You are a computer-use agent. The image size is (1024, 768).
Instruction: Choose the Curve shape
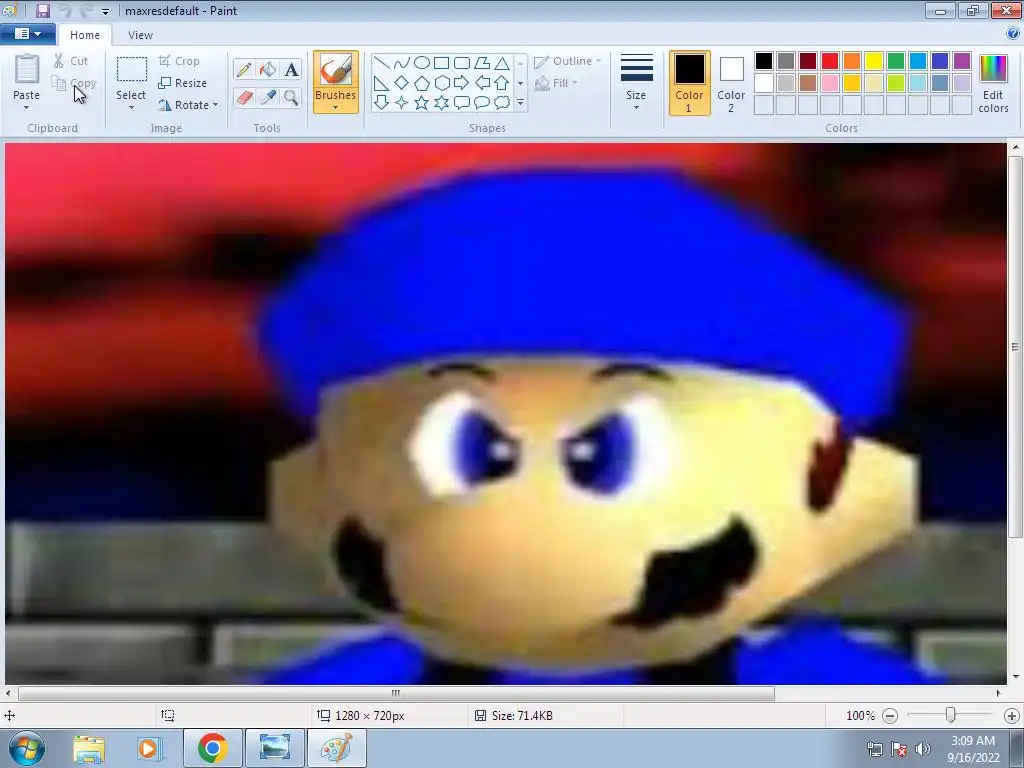[402, 63]
